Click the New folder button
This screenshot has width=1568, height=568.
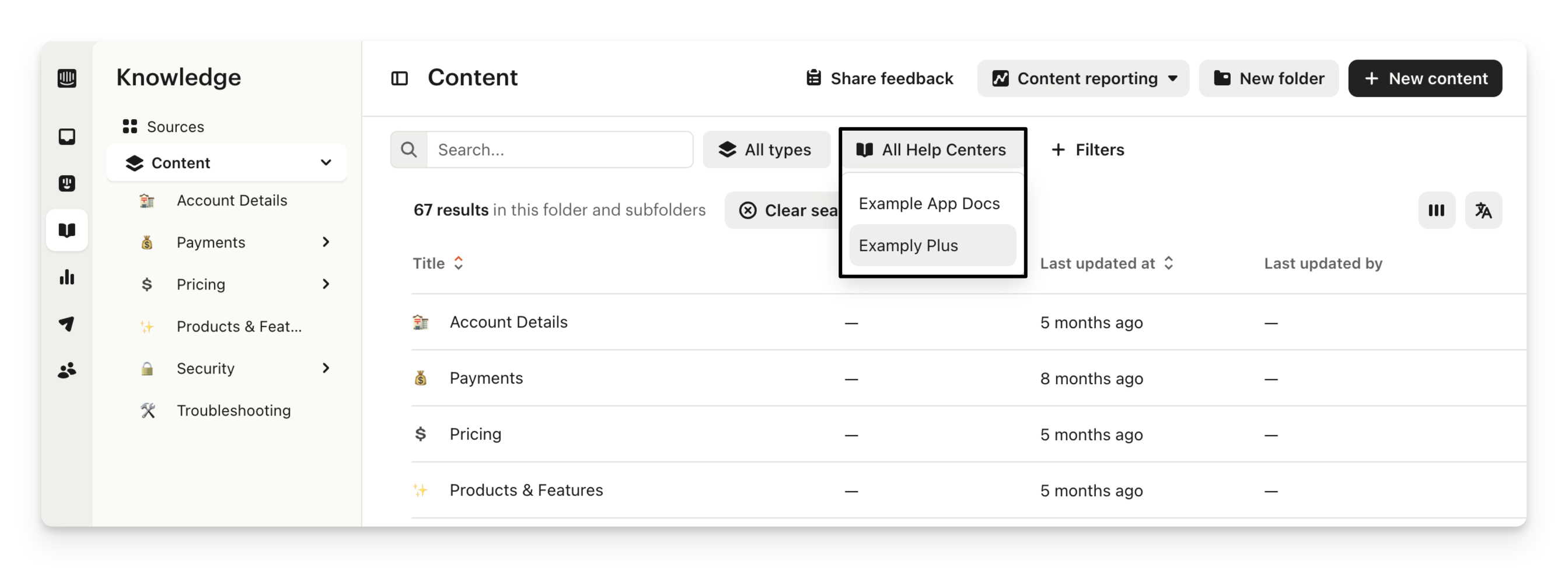click(1269, 79)
